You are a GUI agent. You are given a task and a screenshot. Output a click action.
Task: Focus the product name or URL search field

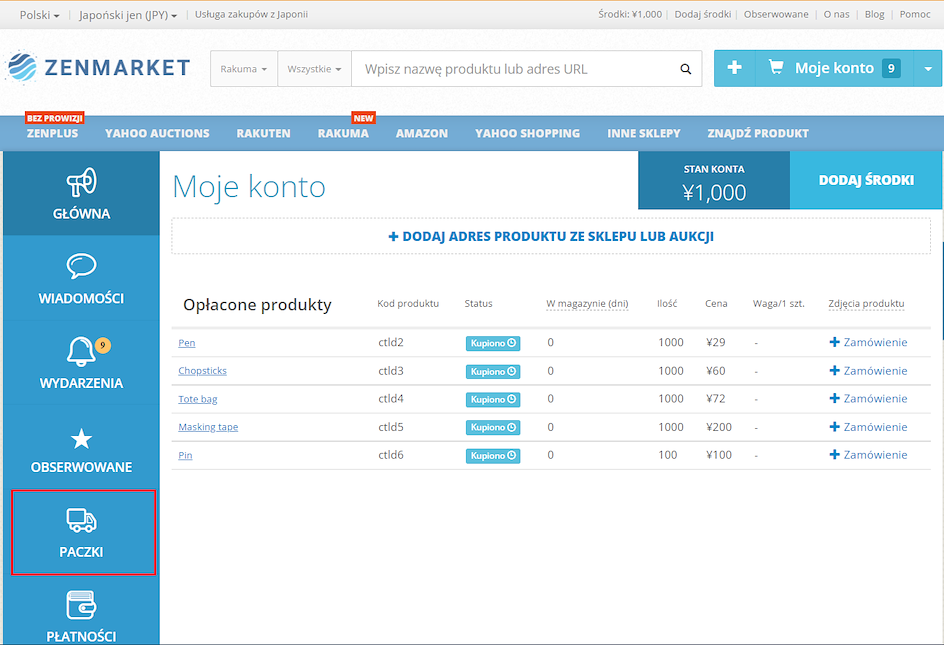click(x=518, y=69)
